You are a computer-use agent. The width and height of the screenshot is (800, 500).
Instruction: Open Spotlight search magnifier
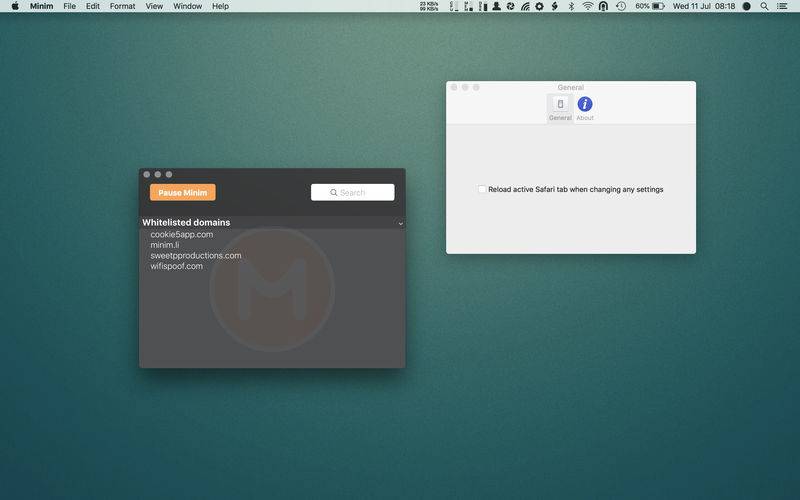point(764,6)
